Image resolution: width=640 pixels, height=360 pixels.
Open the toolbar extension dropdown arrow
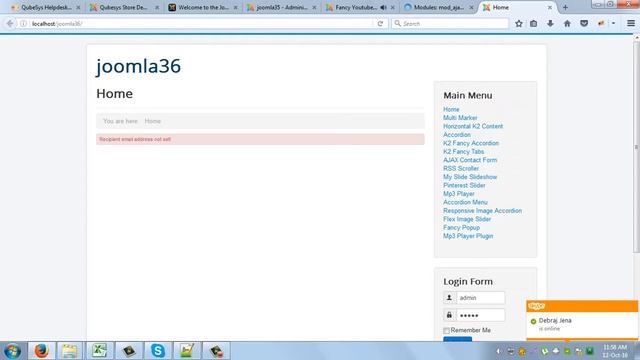(613, 24)
